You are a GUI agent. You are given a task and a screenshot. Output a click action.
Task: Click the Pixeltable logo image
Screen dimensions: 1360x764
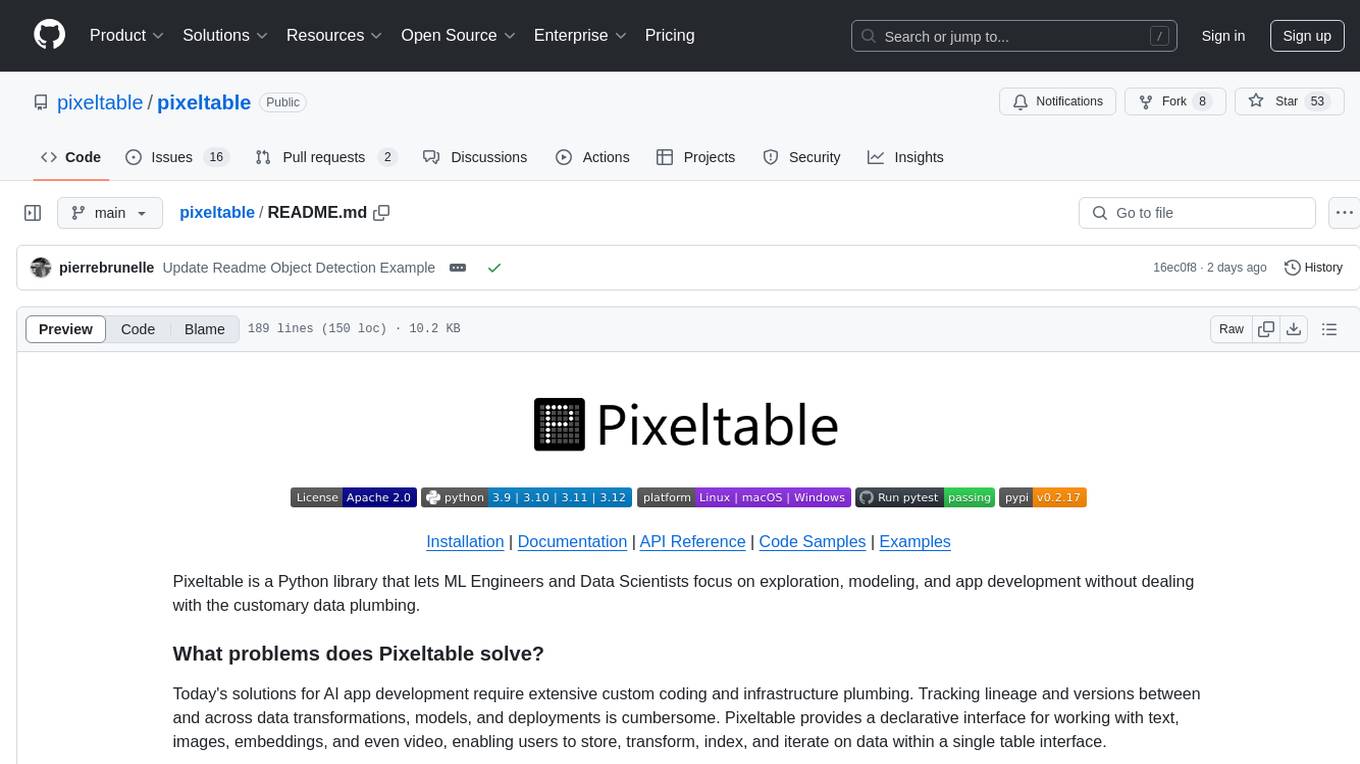pos(686,425)
